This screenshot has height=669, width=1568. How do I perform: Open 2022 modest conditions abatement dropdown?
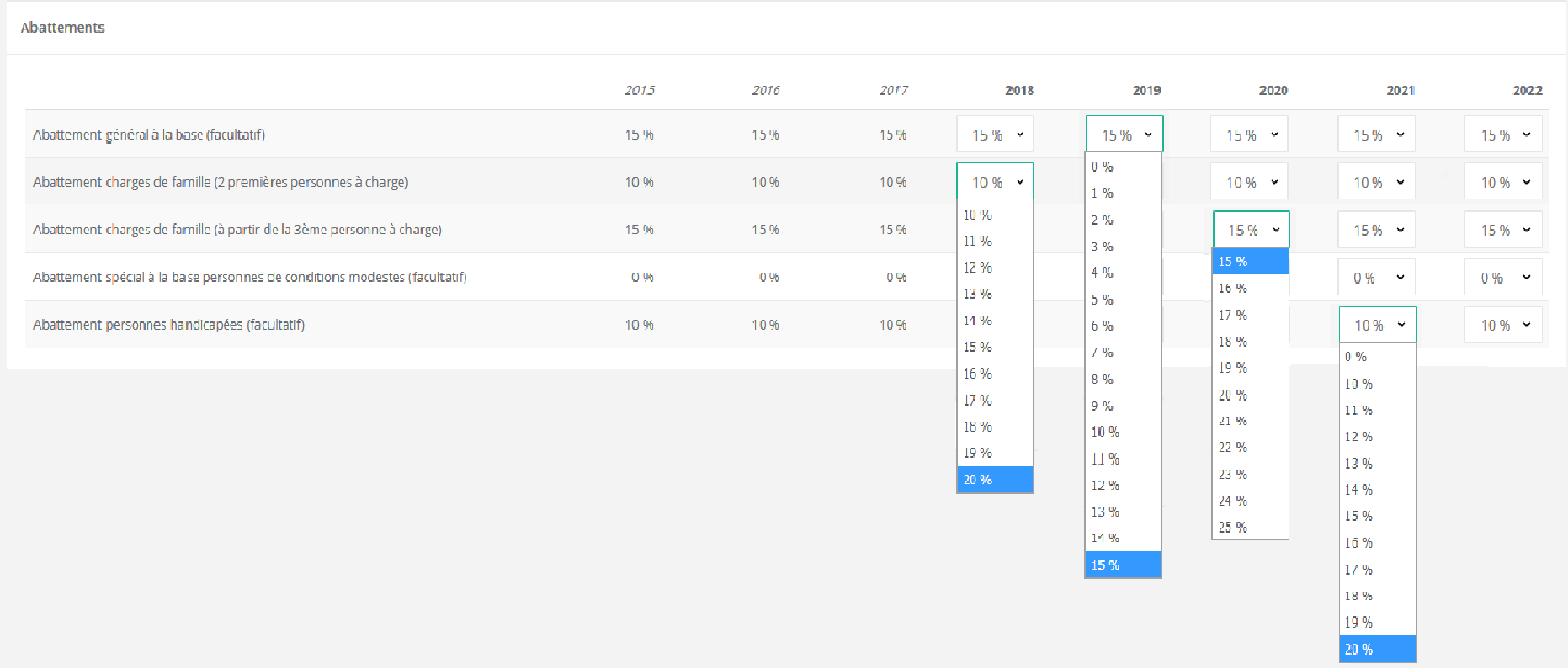pyautogui.click(x=1503, y=278)
